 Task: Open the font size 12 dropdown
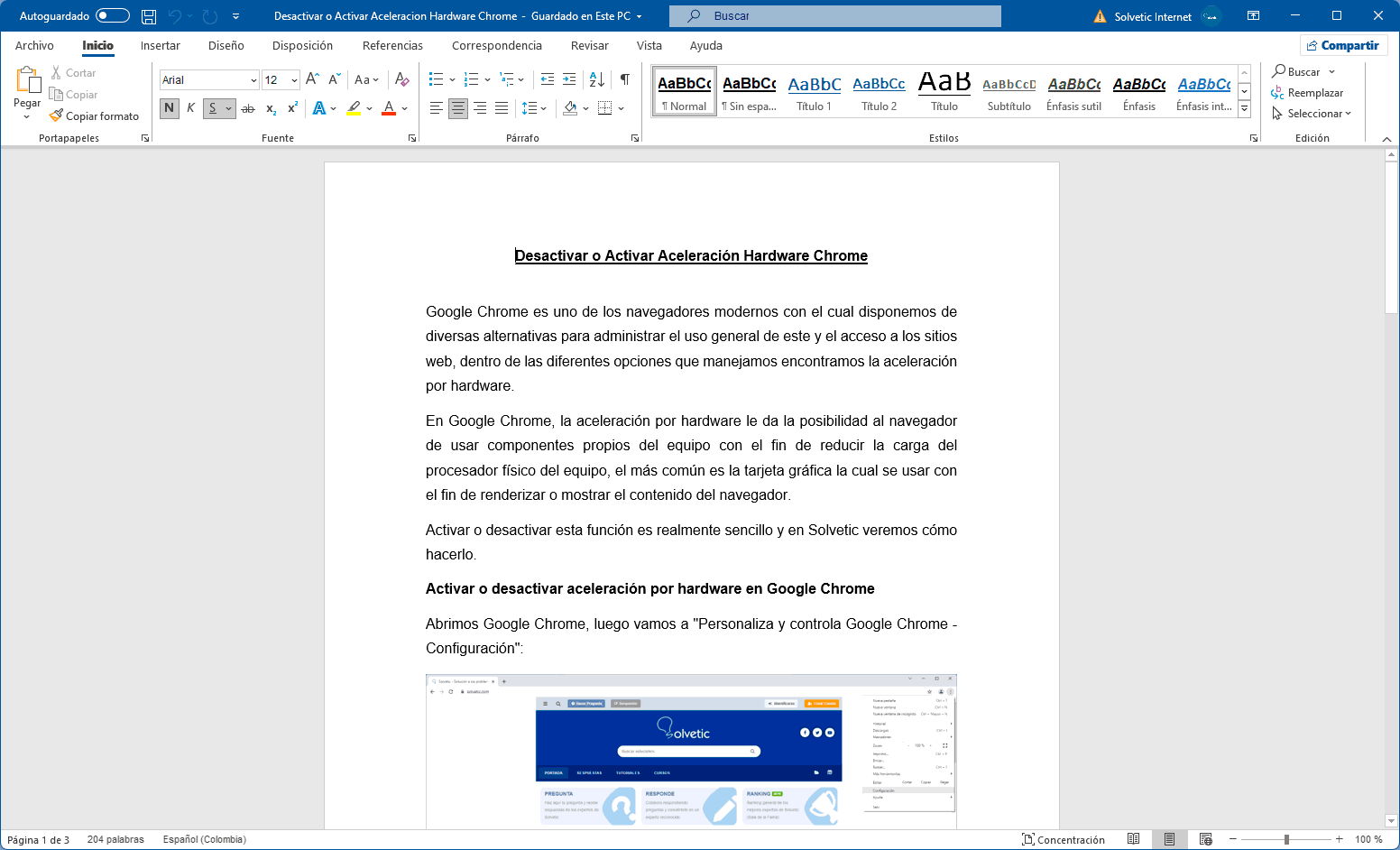294,80
